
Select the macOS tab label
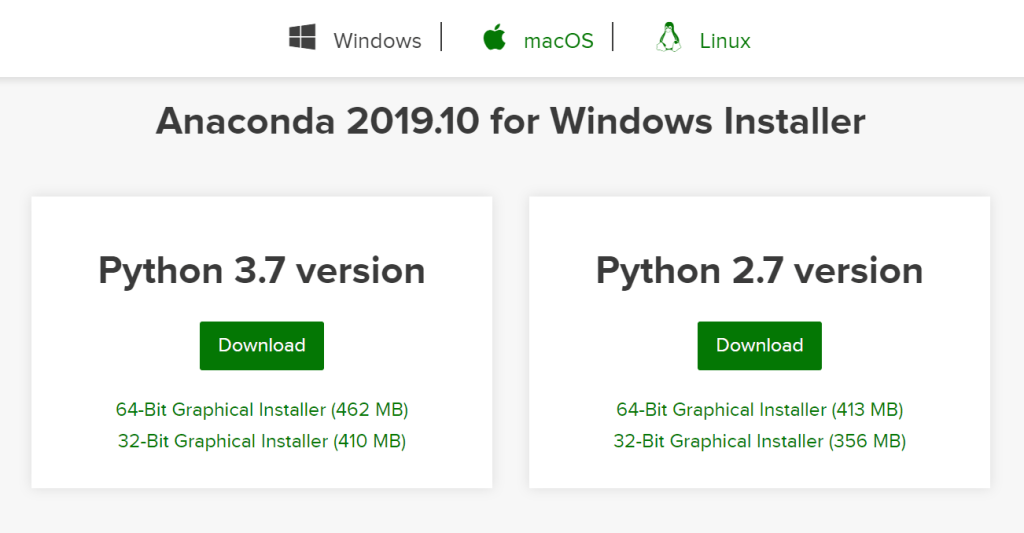[558, 41]
